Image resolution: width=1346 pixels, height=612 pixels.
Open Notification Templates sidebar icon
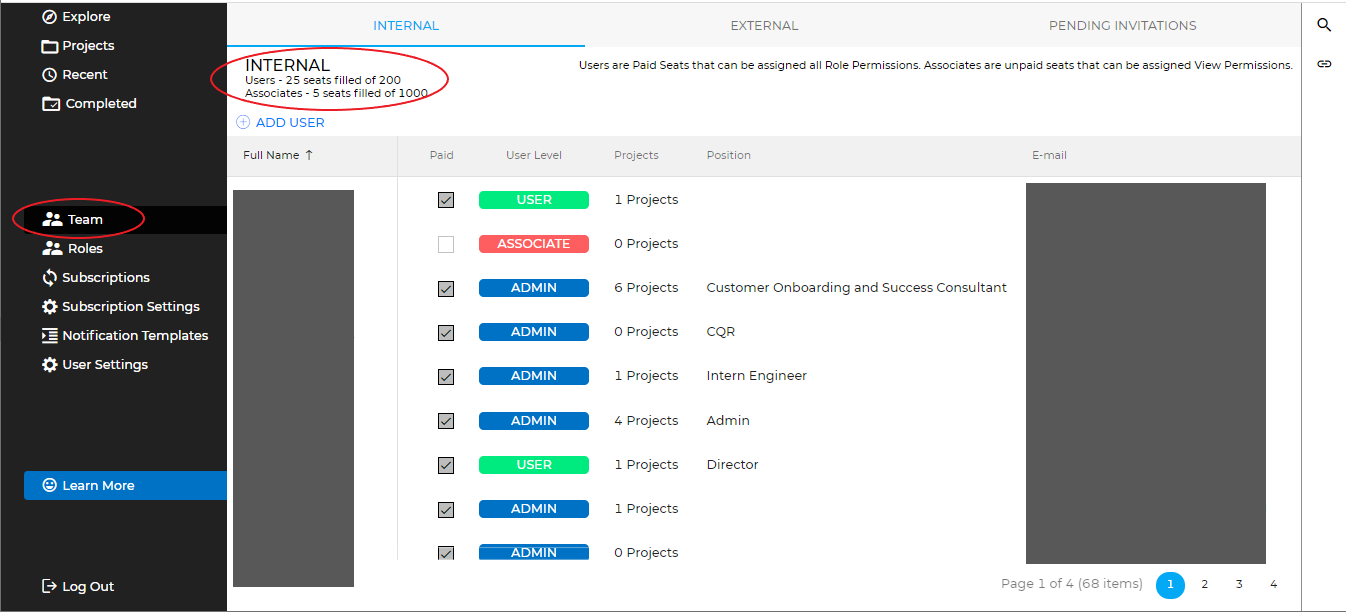tap(50, 336)
